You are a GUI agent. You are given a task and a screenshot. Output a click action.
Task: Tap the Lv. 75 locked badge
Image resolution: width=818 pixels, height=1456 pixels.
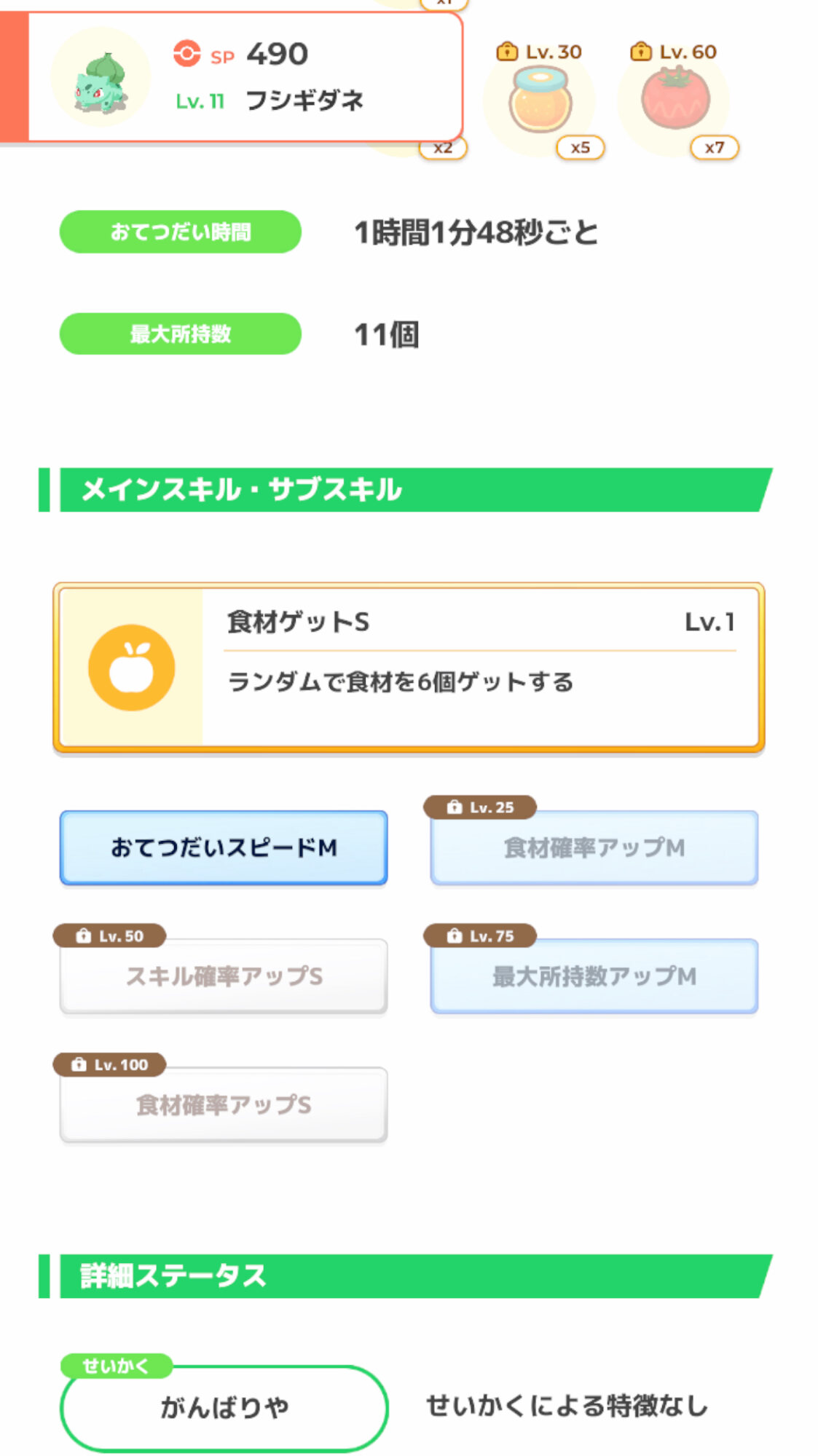481,936
